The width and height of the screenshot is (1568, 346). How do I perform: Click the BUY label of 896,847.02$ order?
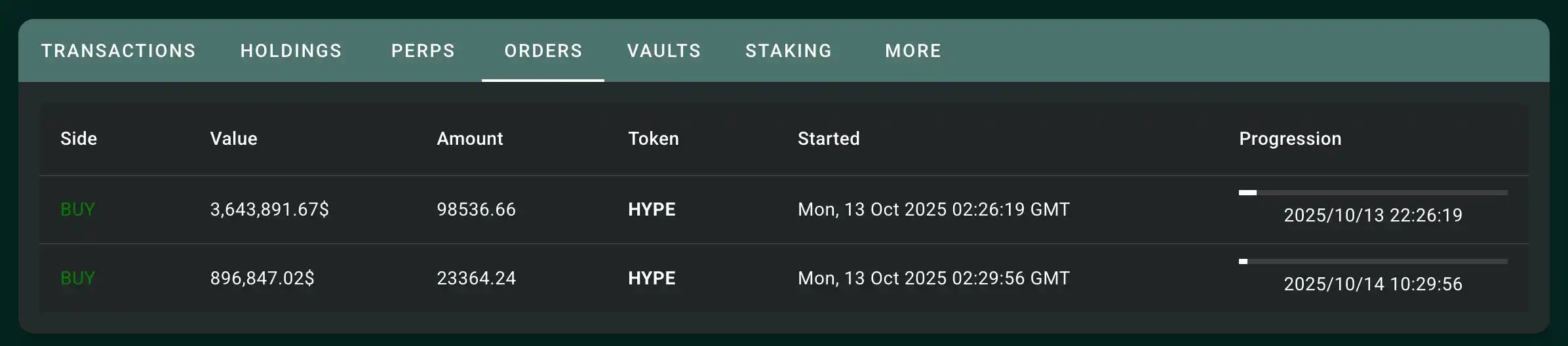(77, 279)
